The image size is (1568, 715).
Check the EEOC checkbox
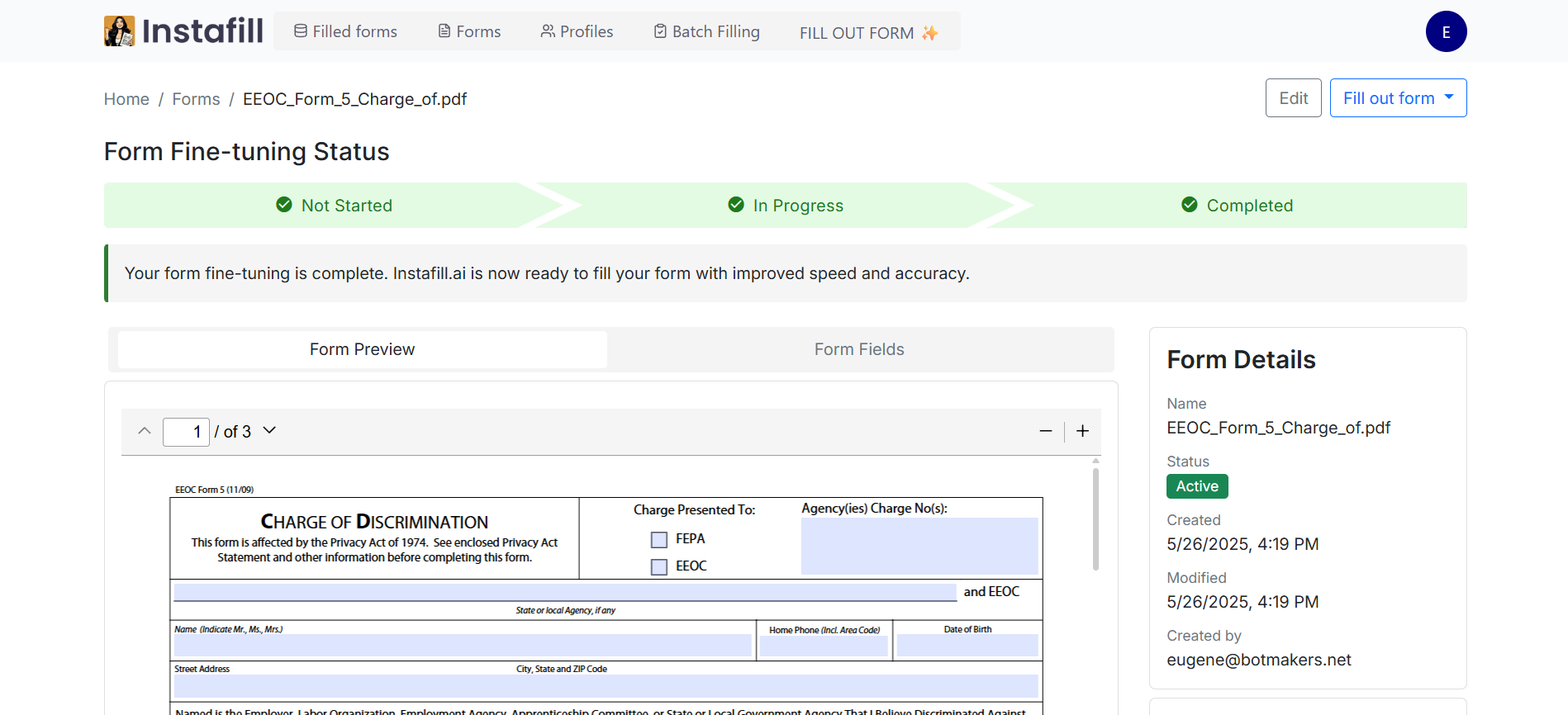(x=659, y=567)
